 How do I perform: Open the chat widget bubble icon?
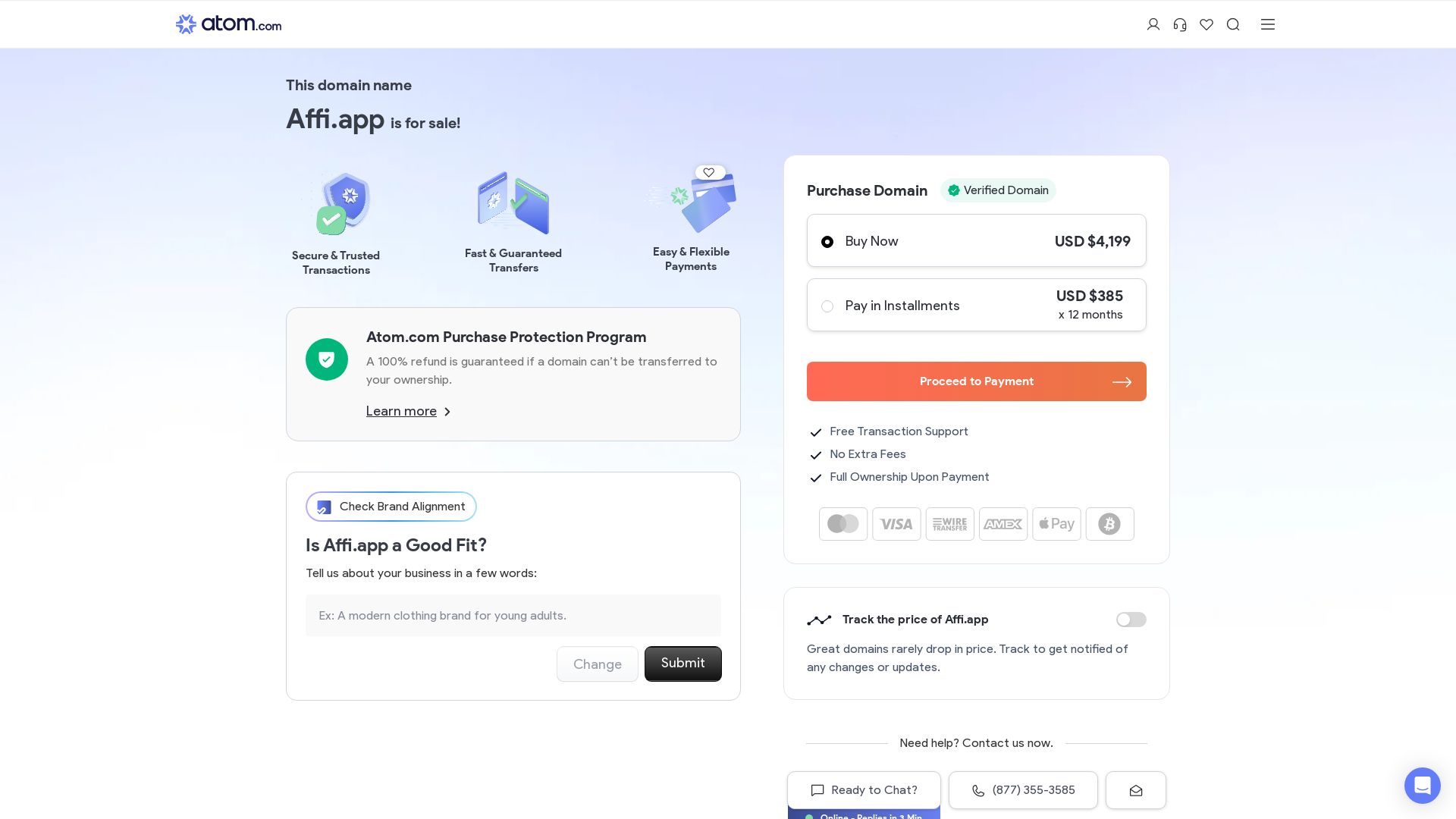click(x=1422, y=785)
